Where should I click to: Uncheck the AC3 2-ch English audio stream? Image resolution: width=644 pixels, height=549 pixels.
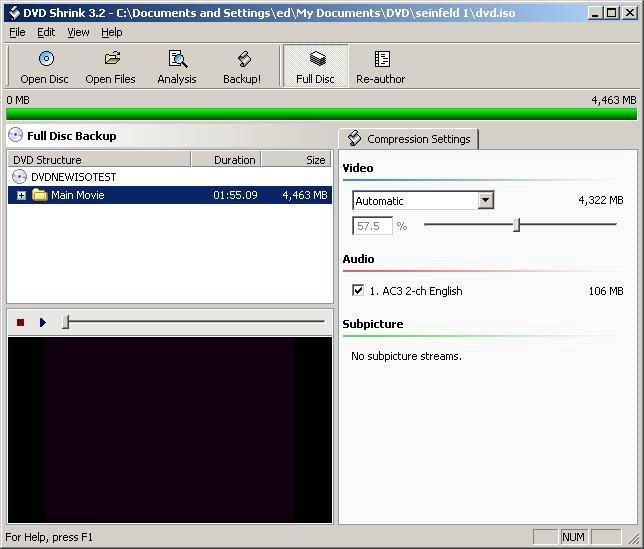358,290
